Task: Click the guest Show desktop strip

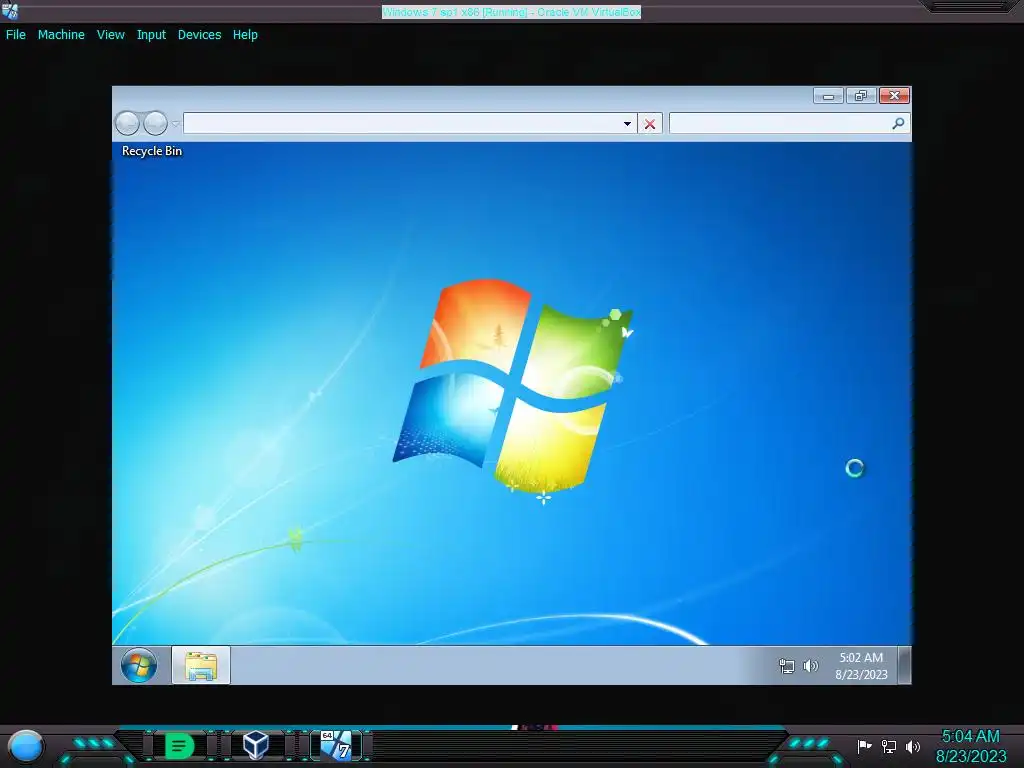Action: pos(904,665)
